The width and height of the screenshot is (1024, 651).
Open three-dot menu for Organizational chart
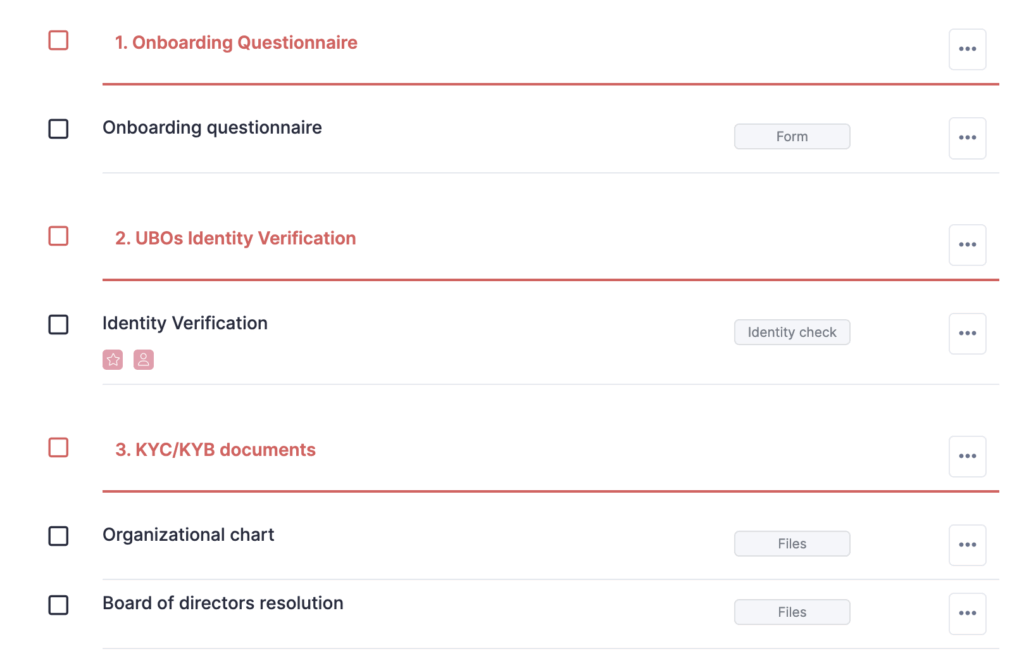point(967,545)
